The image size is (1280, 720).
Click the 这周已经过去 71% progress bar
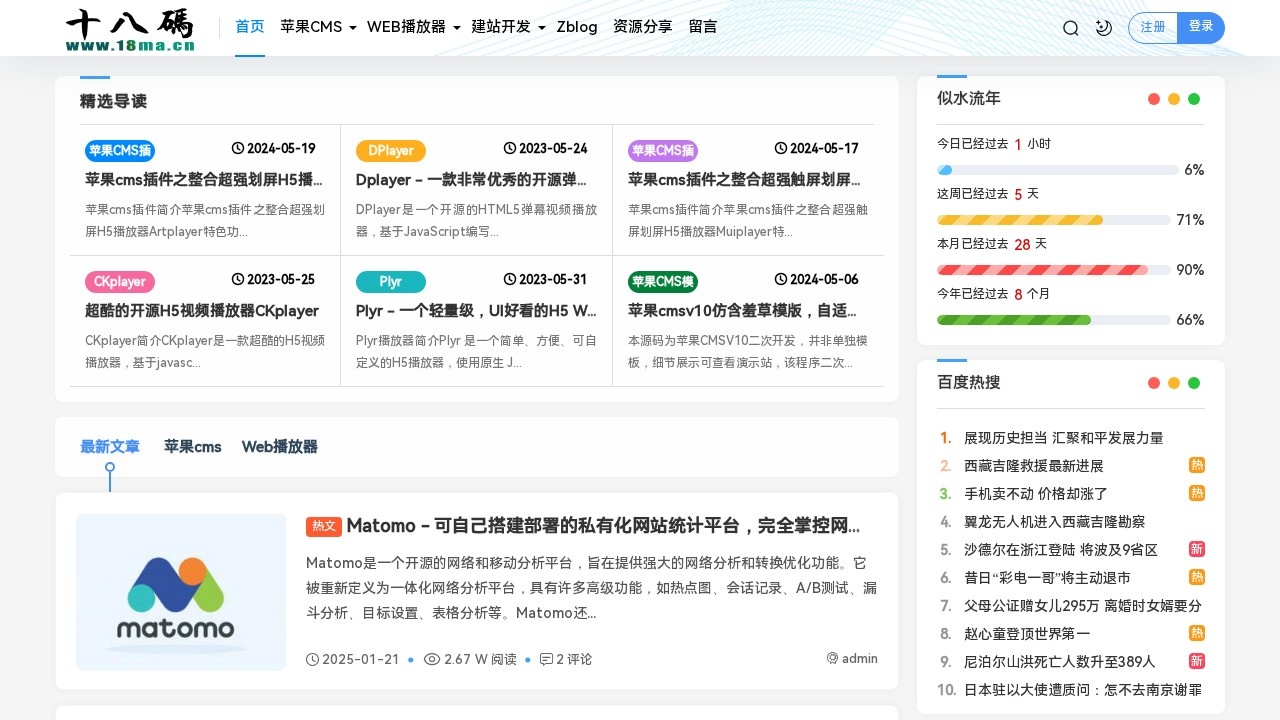[1054, 220]
